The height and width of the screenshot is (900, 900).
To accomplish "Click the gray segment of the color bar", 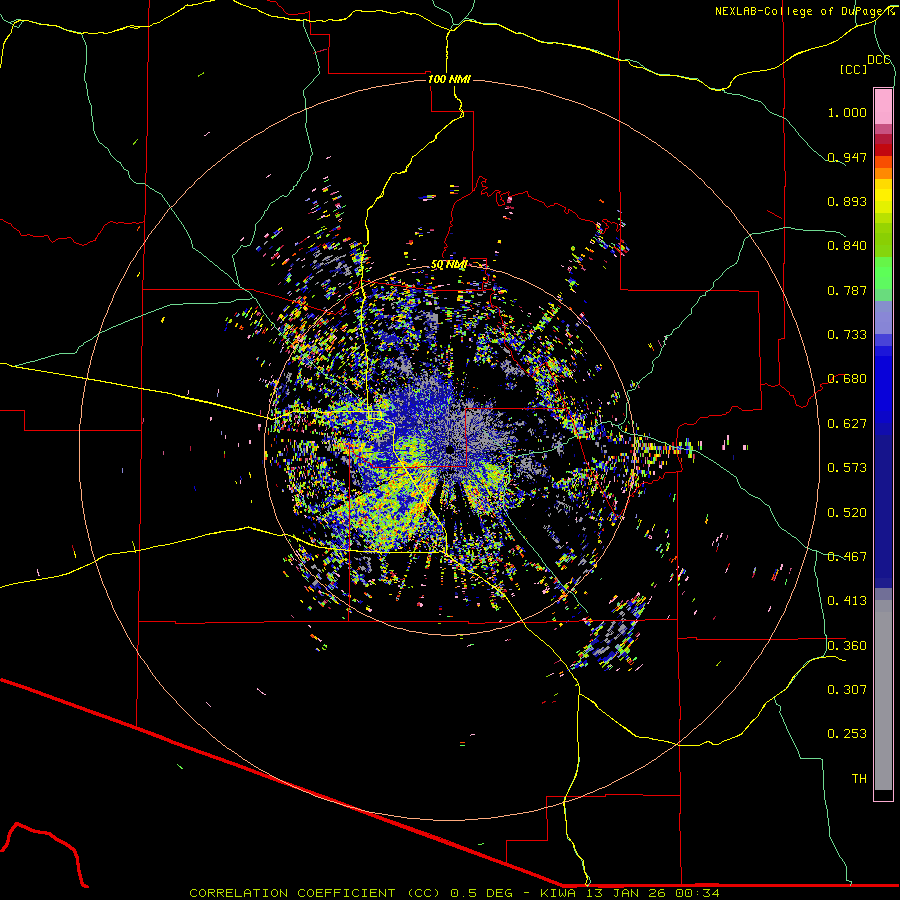I will click(x=883, y=695).
